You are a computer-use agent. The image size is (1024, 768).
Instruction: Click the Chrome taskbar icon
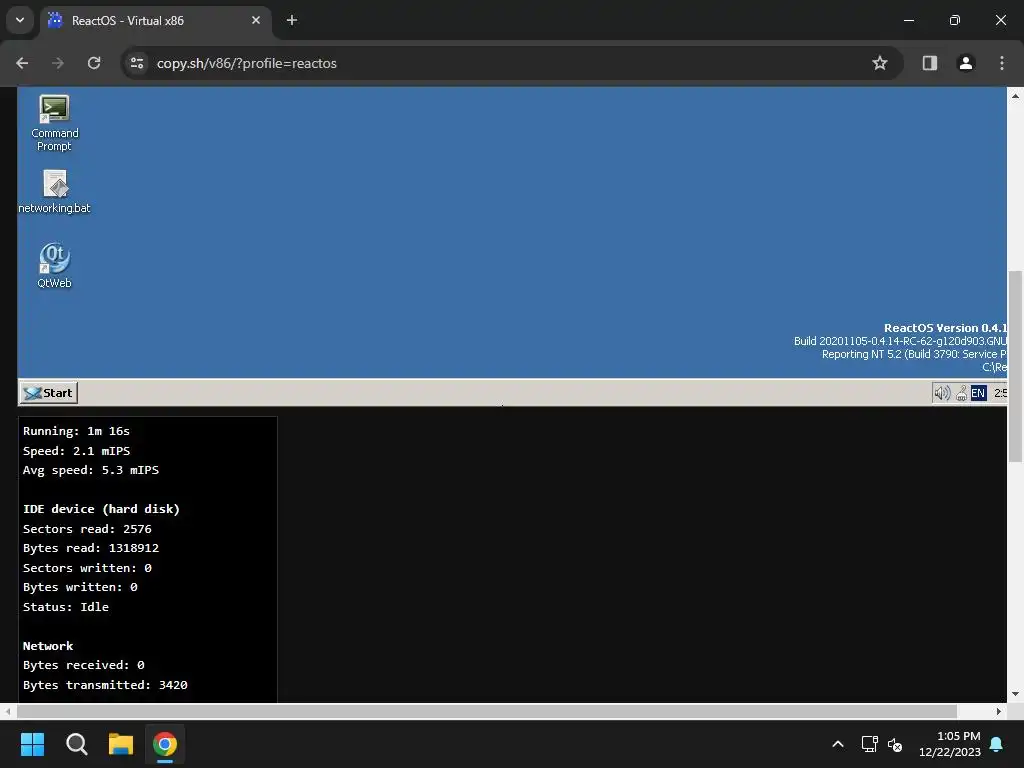[x=165, y=744]
